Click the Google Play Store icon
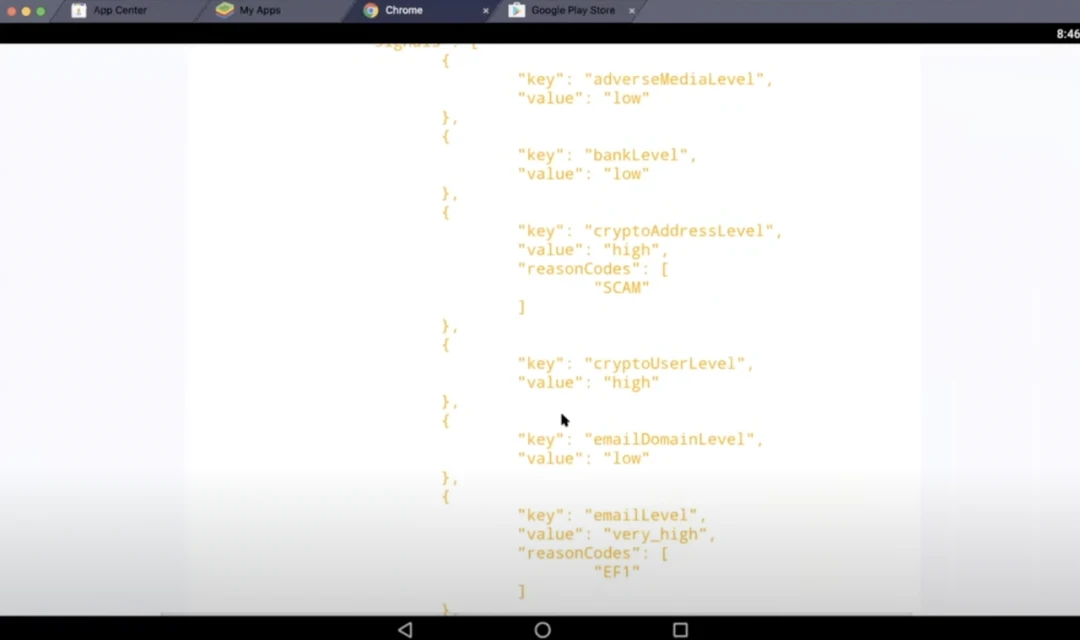Image resolution: width=1080 pixels, height=640 pixels. tap(517, 10)
